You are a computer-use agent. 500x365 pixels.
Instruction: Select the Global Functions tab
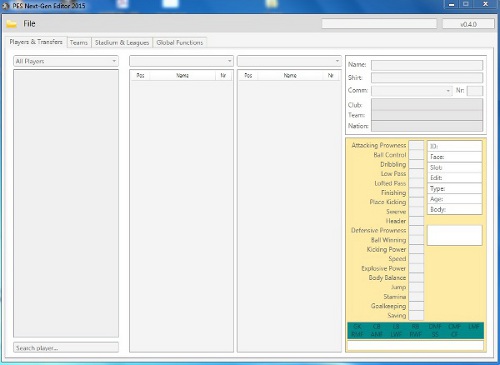(180, 43)
